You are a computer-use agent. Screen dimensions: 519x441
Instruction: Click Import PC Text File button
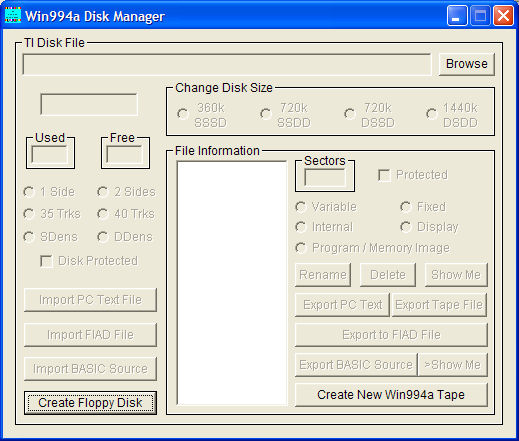[90, 300]
